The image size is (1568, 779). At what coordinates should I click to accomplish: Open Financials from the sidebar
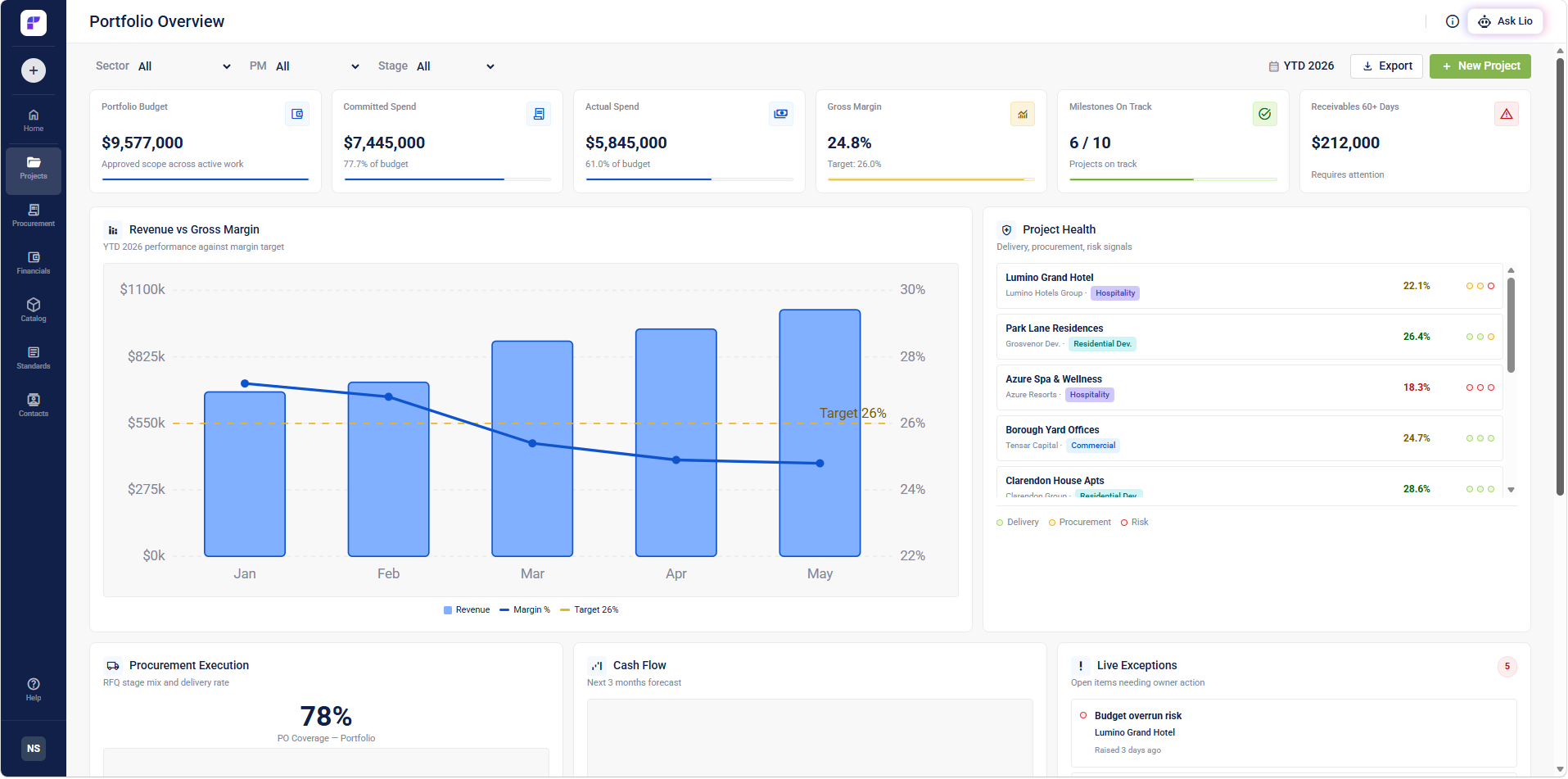click(34, 263)
